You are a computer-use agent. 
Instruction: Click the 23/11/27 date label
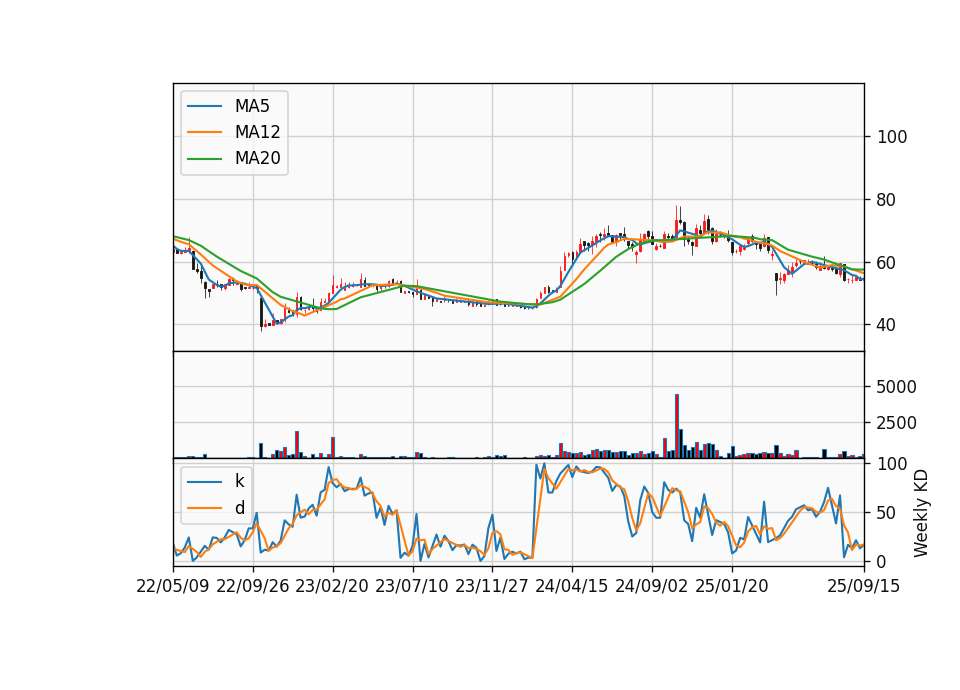click(x=492, y=586)
